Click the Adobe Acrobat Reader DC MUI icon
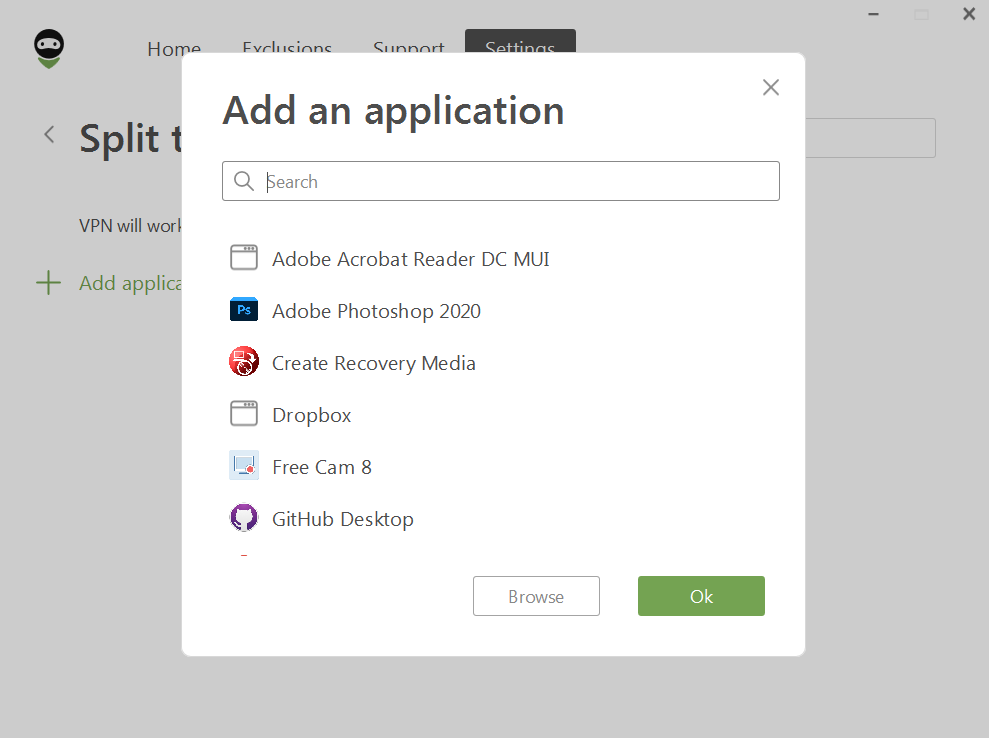Screen dimensions: 989x738 click(243, 257)
